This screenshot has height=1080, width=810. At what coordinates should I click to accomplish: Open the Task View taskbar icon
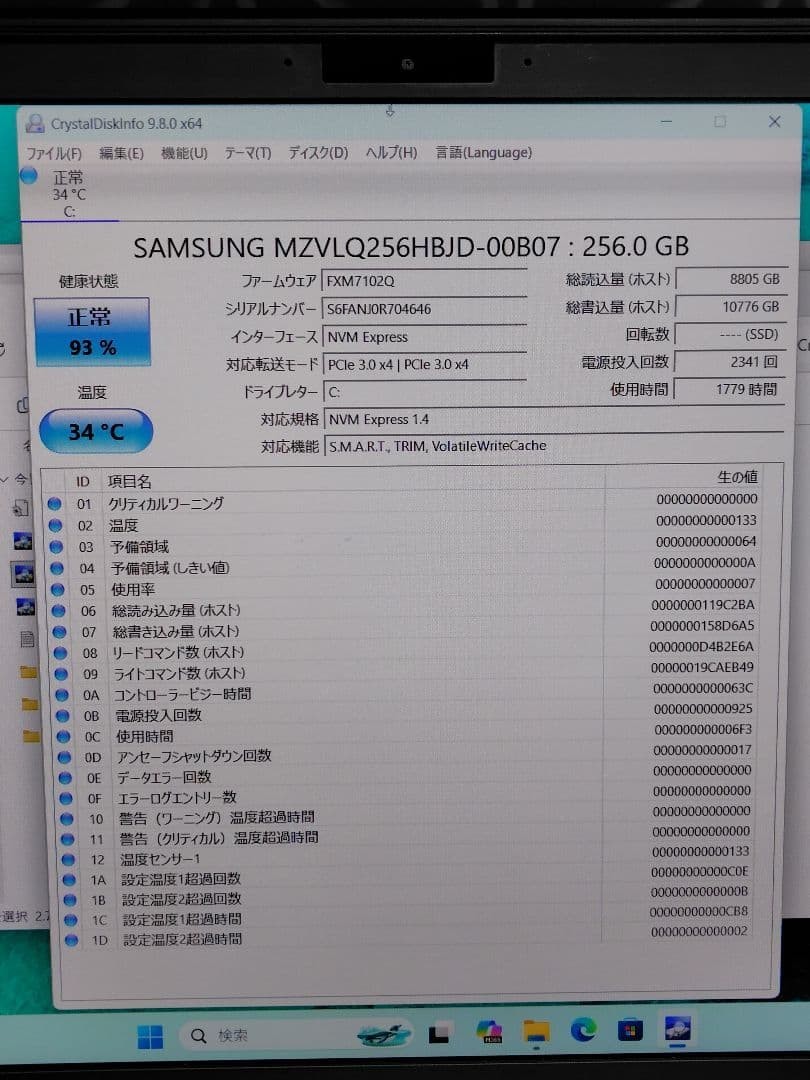click(439, 1034)
